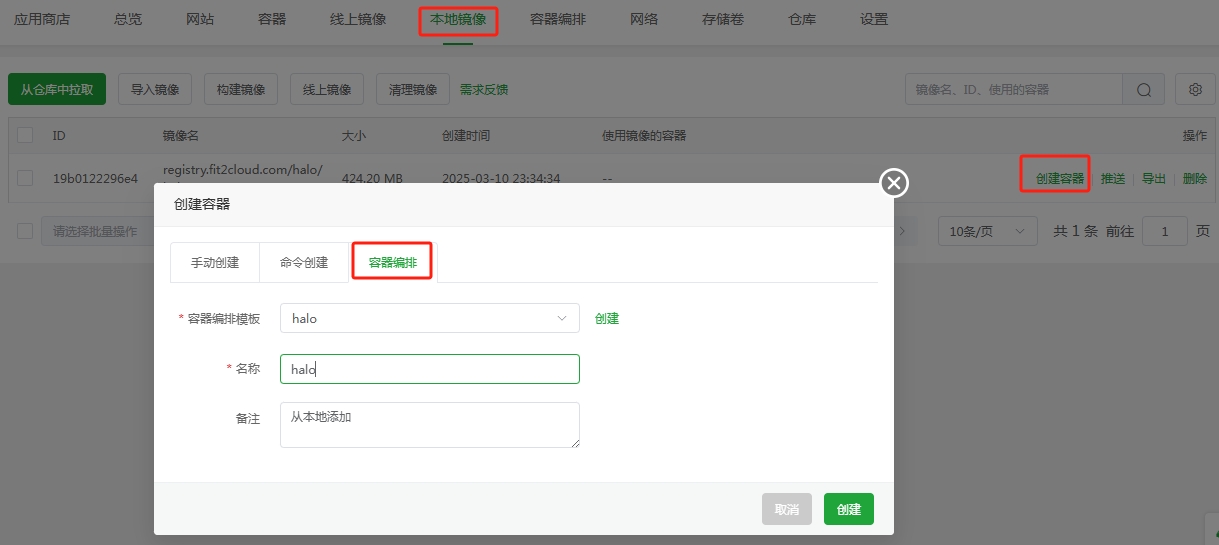Click 从仓库中拉取 button

[57, 90]
